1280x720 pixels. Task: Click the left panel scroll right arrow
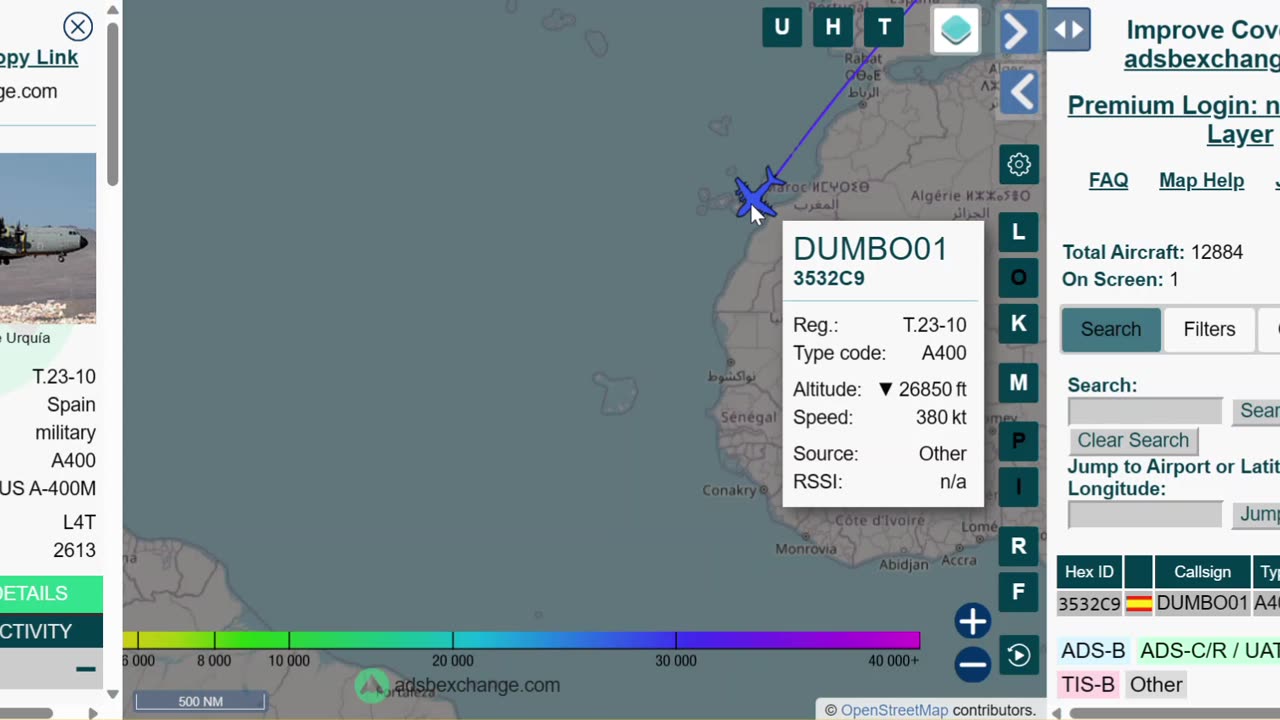93,713
